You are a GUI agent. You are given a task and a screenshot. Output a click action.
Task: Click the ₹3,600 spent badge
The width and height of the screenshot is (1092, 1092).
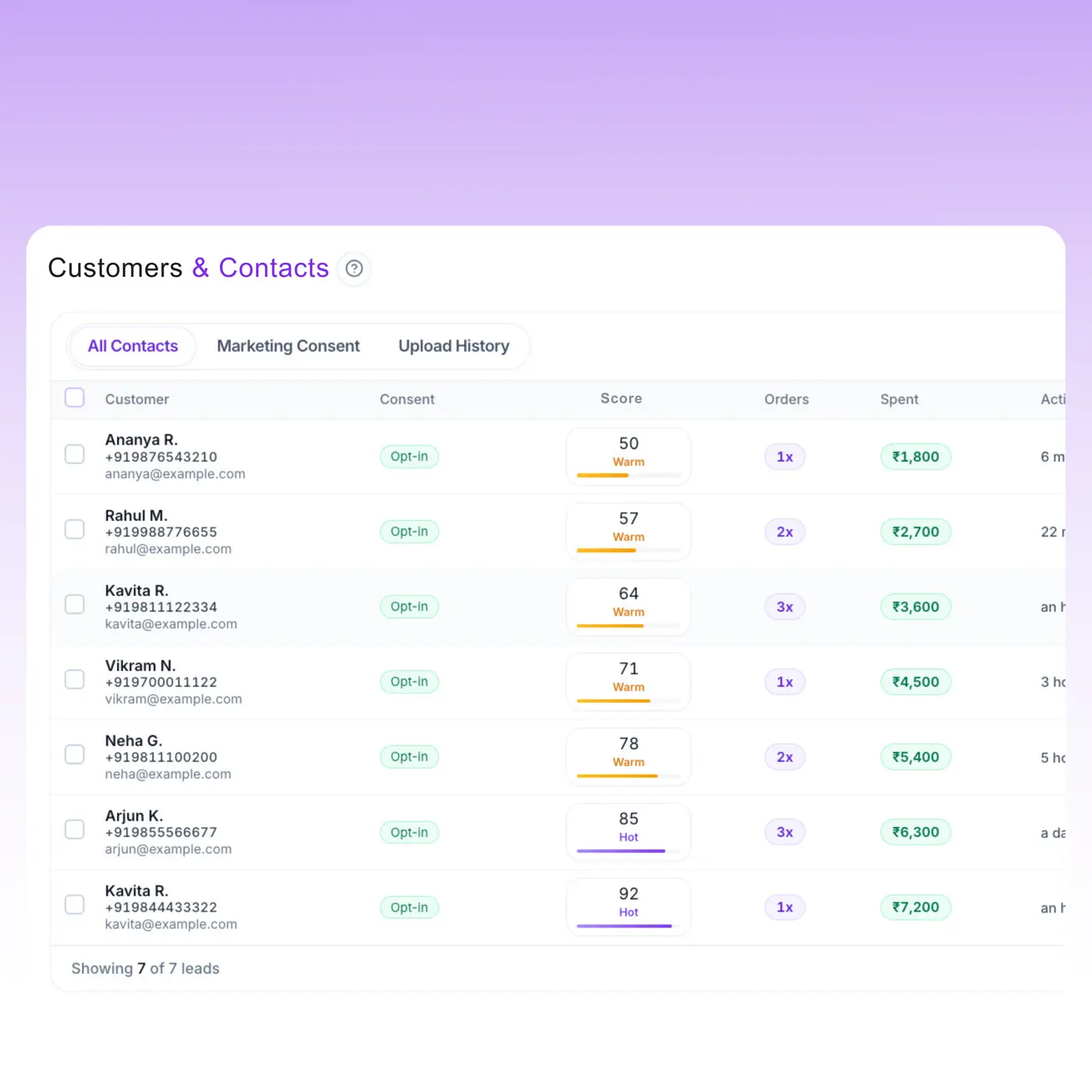[916, 607]
